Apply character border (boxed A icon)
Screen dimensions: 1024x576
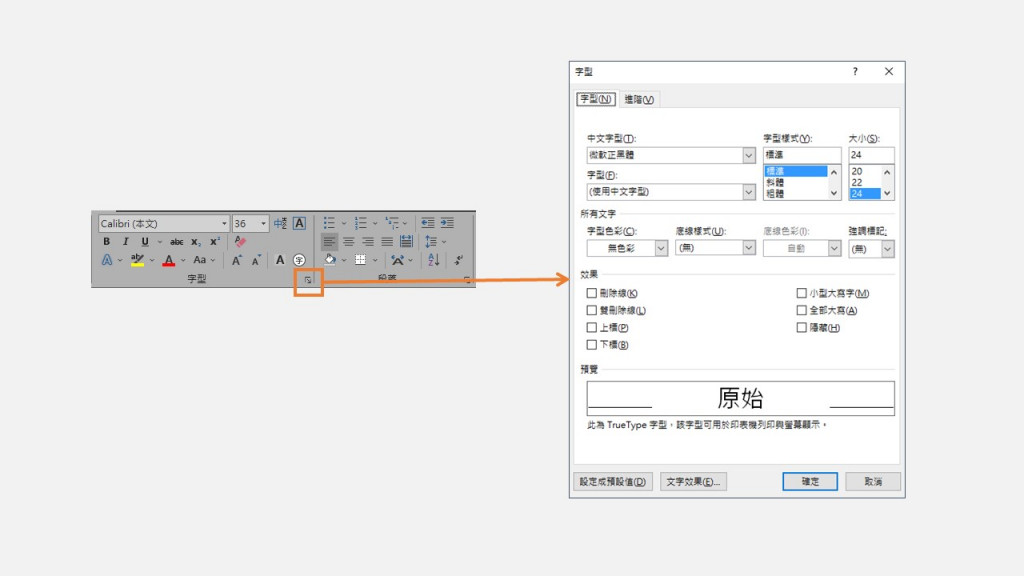pos(299,223)
